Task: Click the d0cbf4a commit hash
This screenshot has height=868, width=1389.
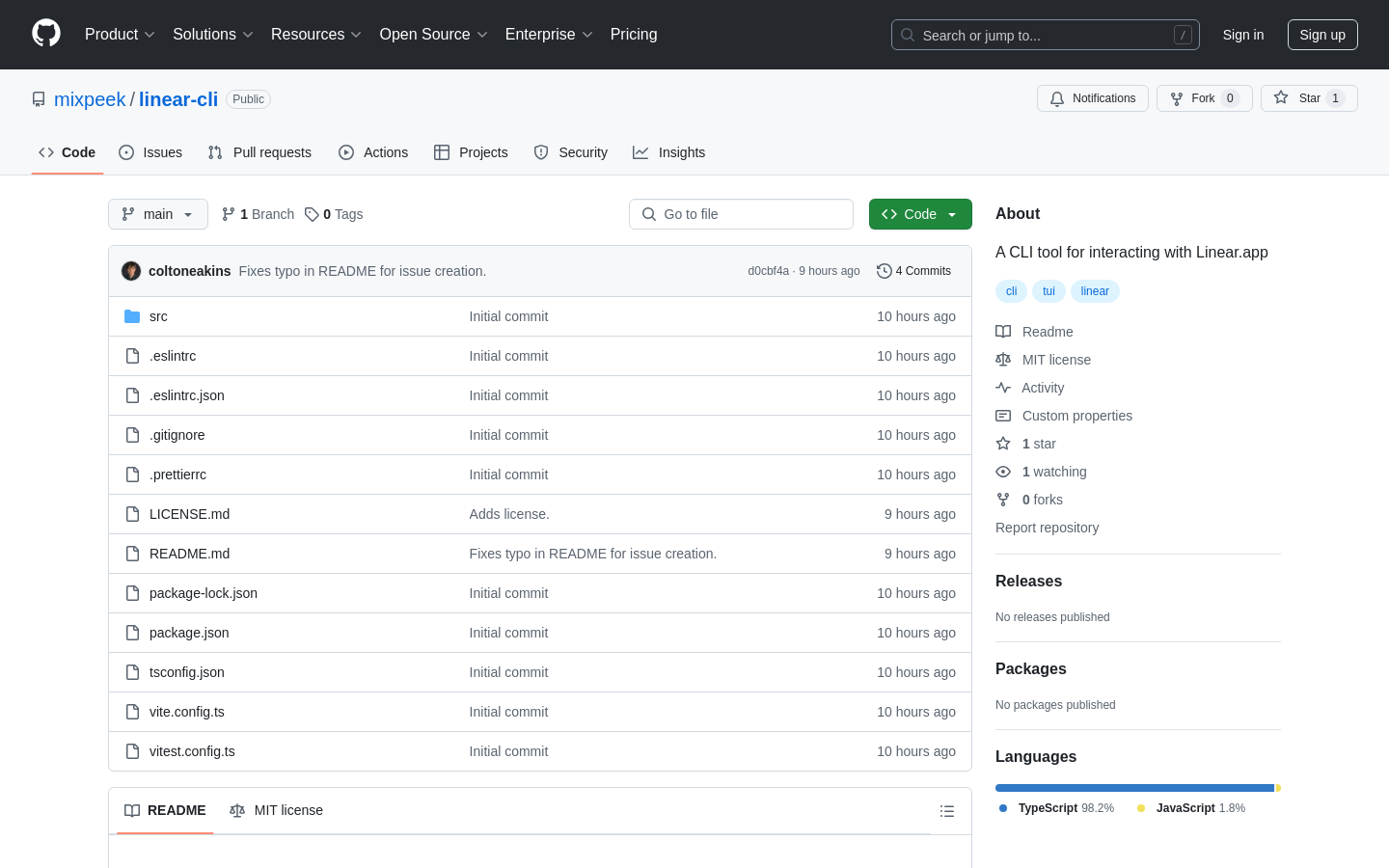Action: (768, 271)
